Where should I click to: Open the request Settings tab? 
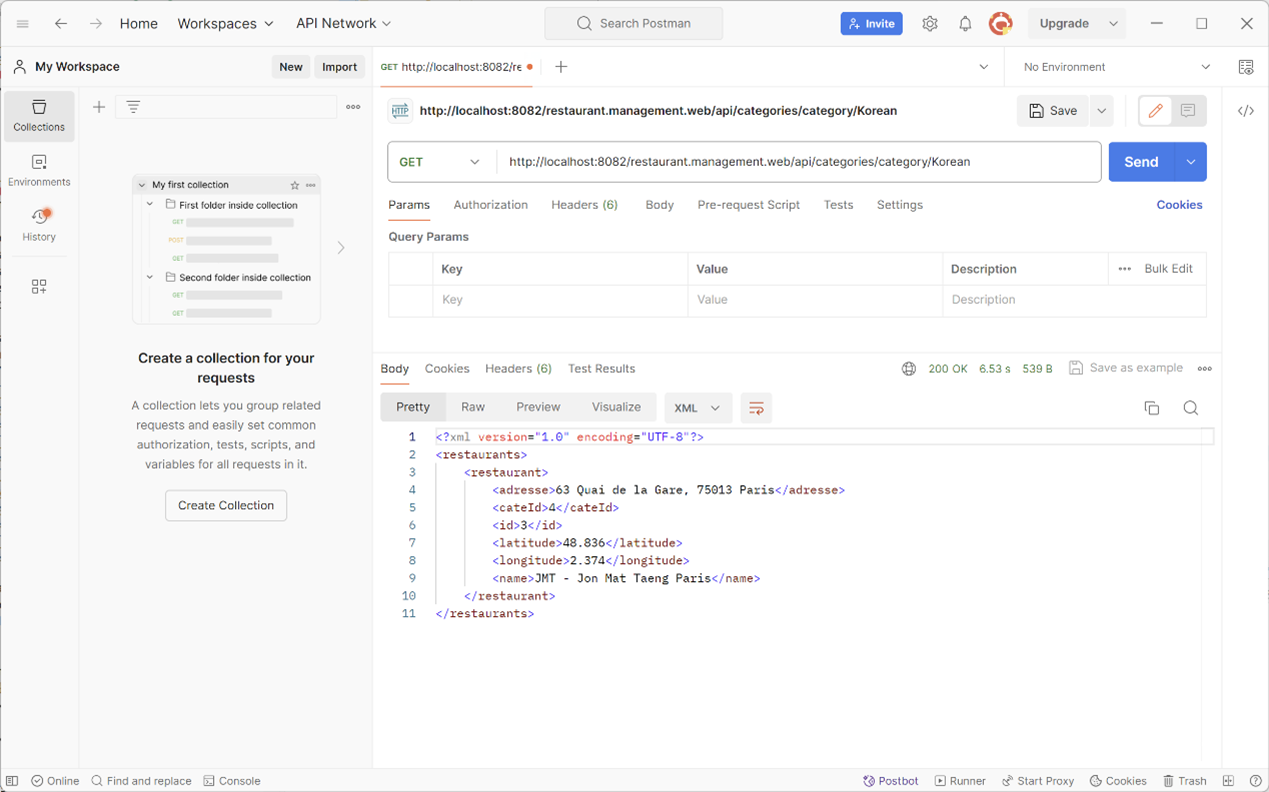pos(900,205)
